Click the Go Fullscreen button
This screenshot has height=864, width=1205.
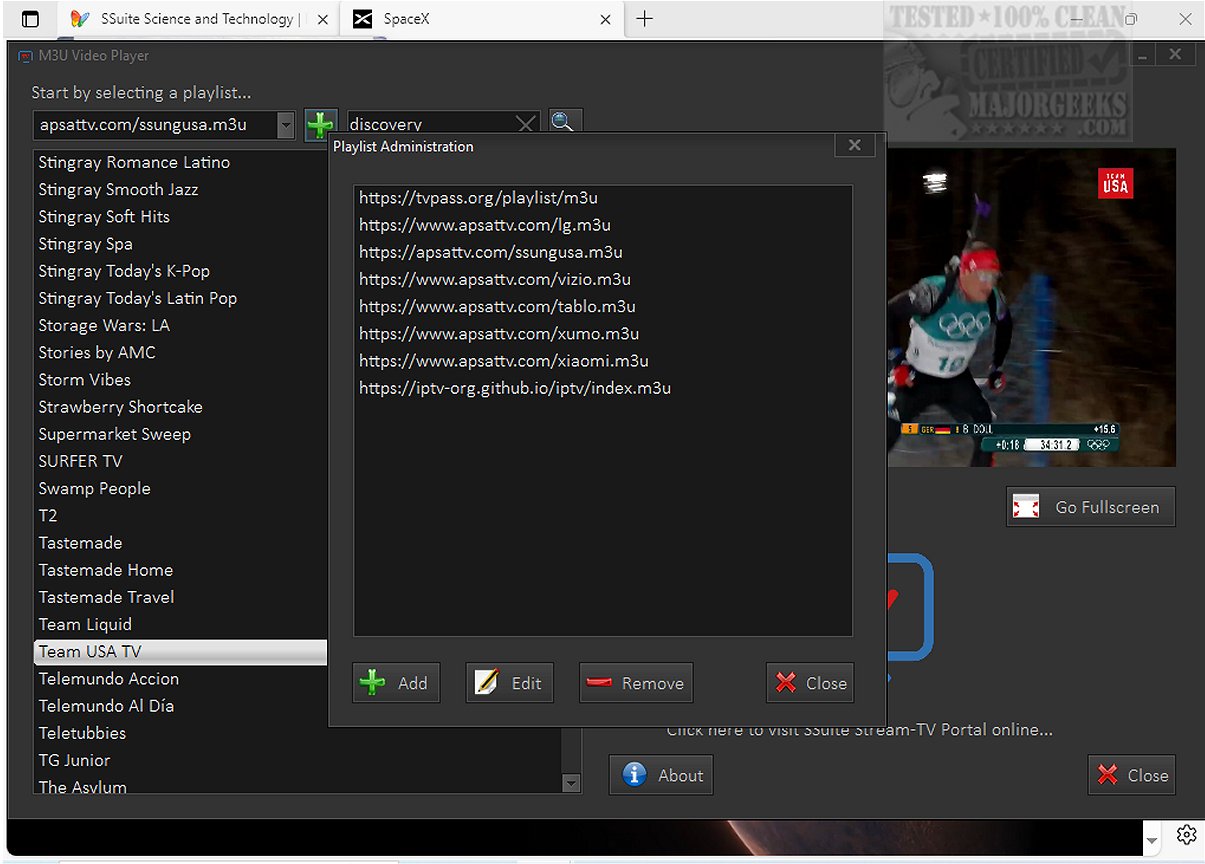[x=1091, y=507]
